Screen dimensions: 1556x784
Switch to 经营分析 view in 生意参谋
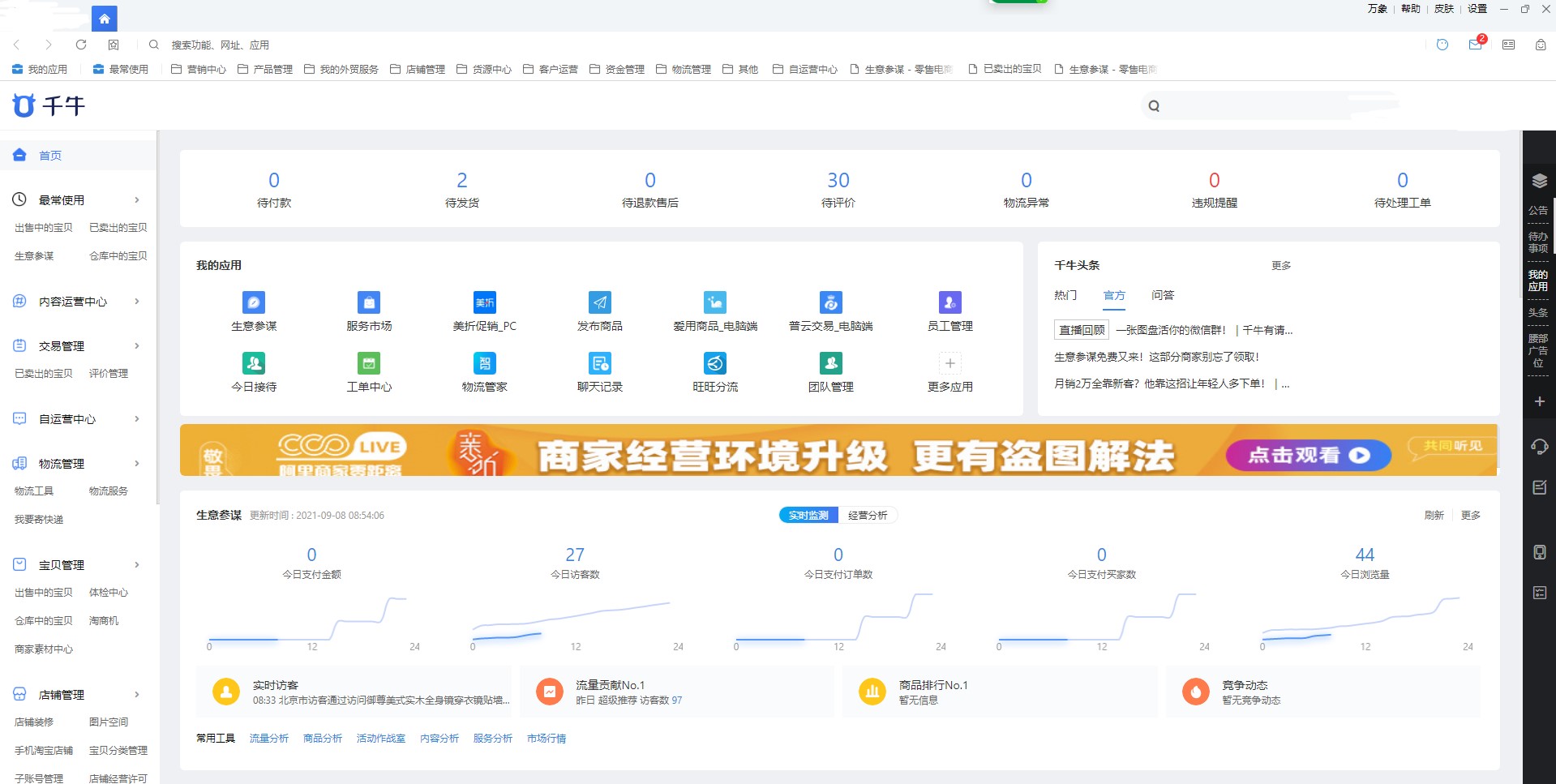click(x=868, y=515)
